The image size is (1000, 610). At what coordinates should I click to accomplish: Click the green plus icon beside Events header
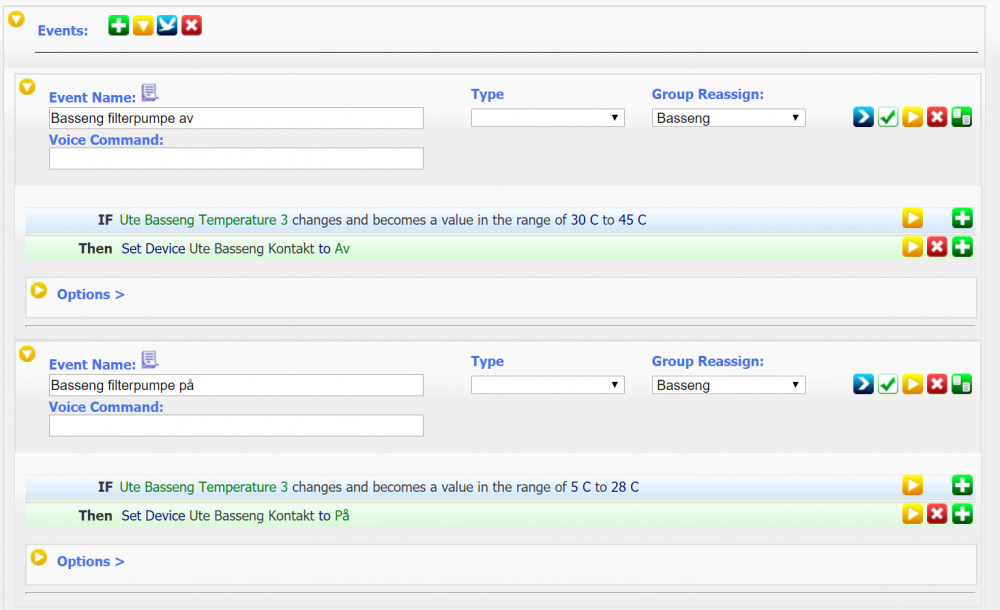(118, 25)
